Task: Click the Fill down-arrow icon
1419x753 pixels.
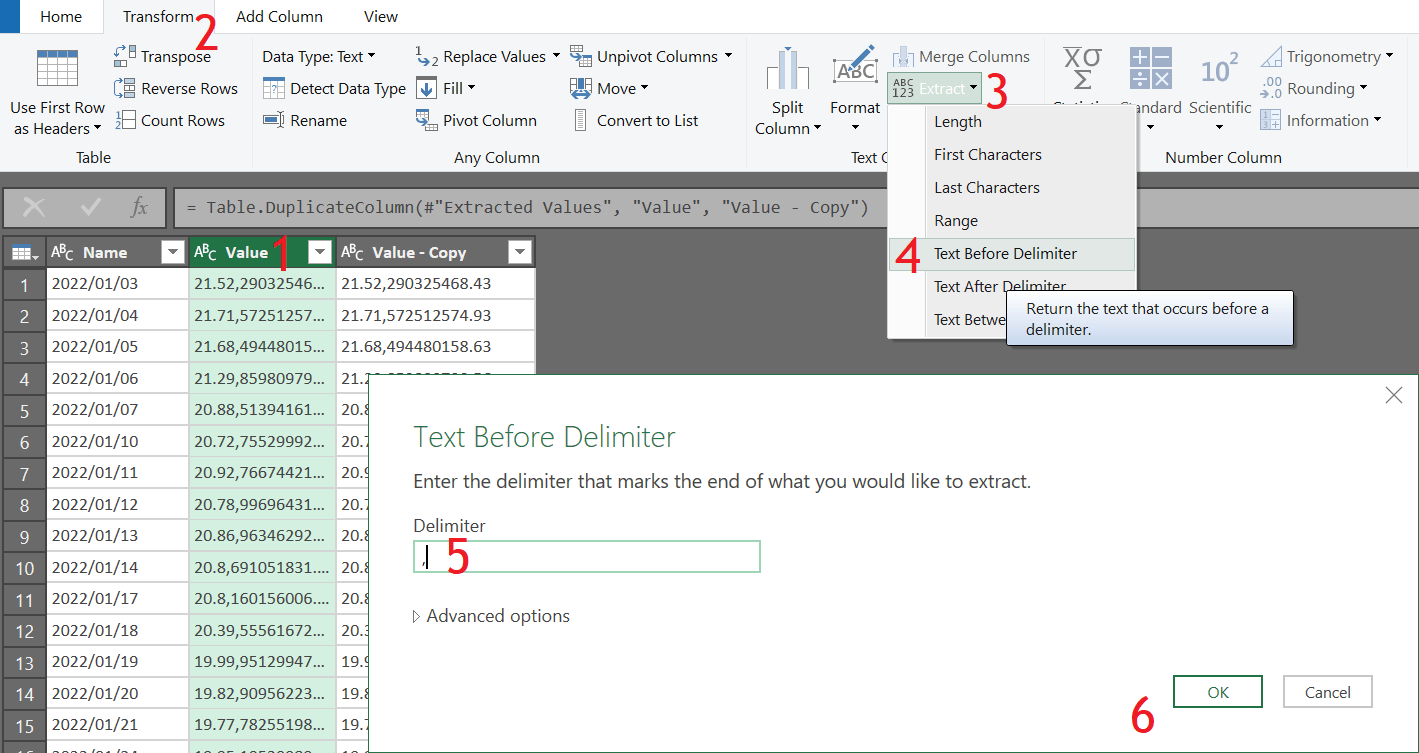Action: pos(426,88)
